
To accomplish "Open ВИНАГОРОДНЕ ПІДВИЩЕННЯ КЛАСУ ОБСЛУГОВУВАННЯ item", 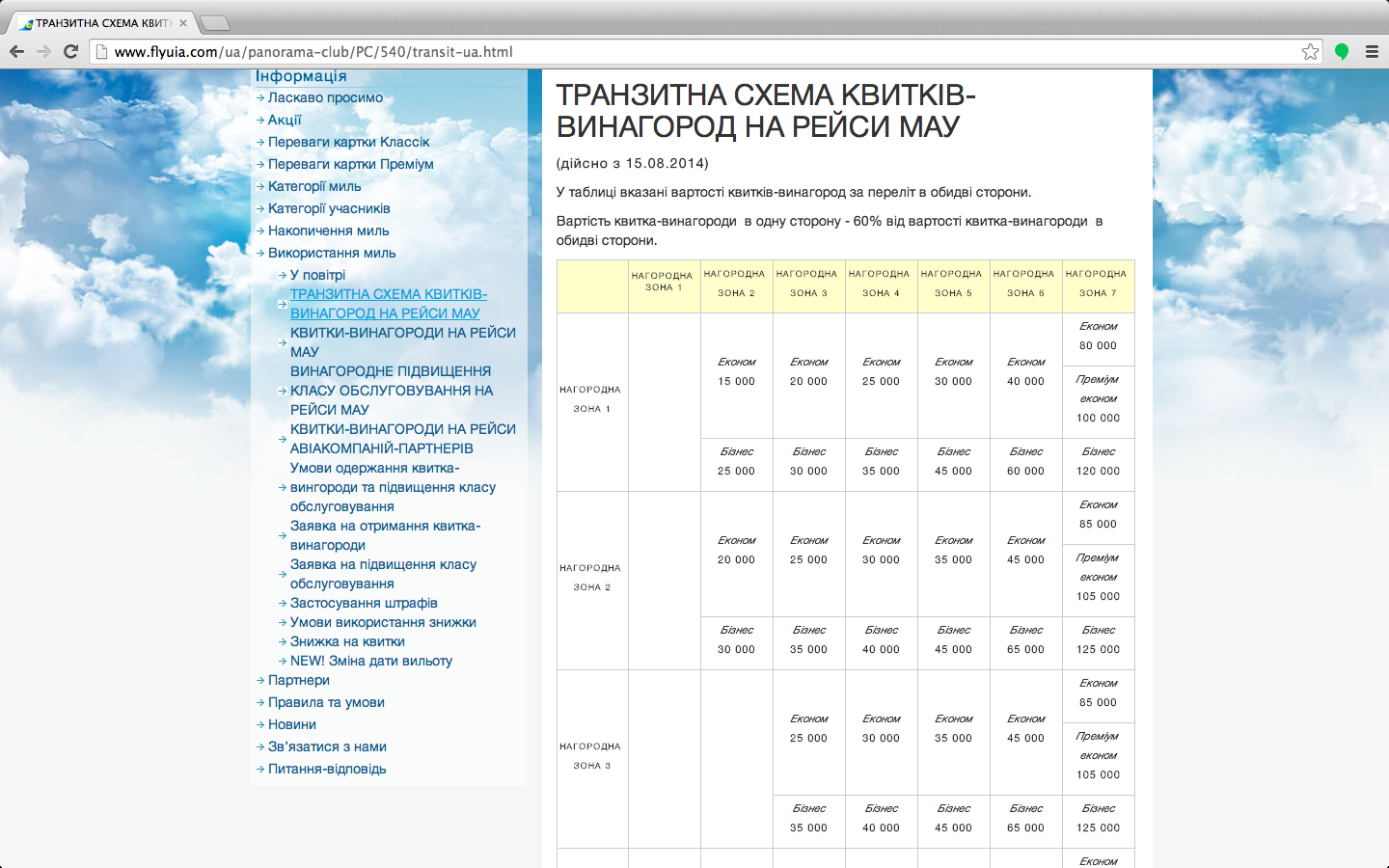I will (x=392, y=391).
